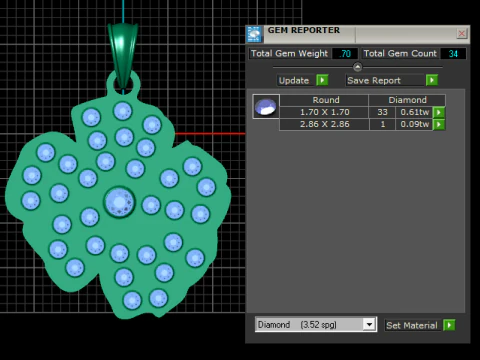Click the Gem Reporter logo icon

click(x=254, y=34)
